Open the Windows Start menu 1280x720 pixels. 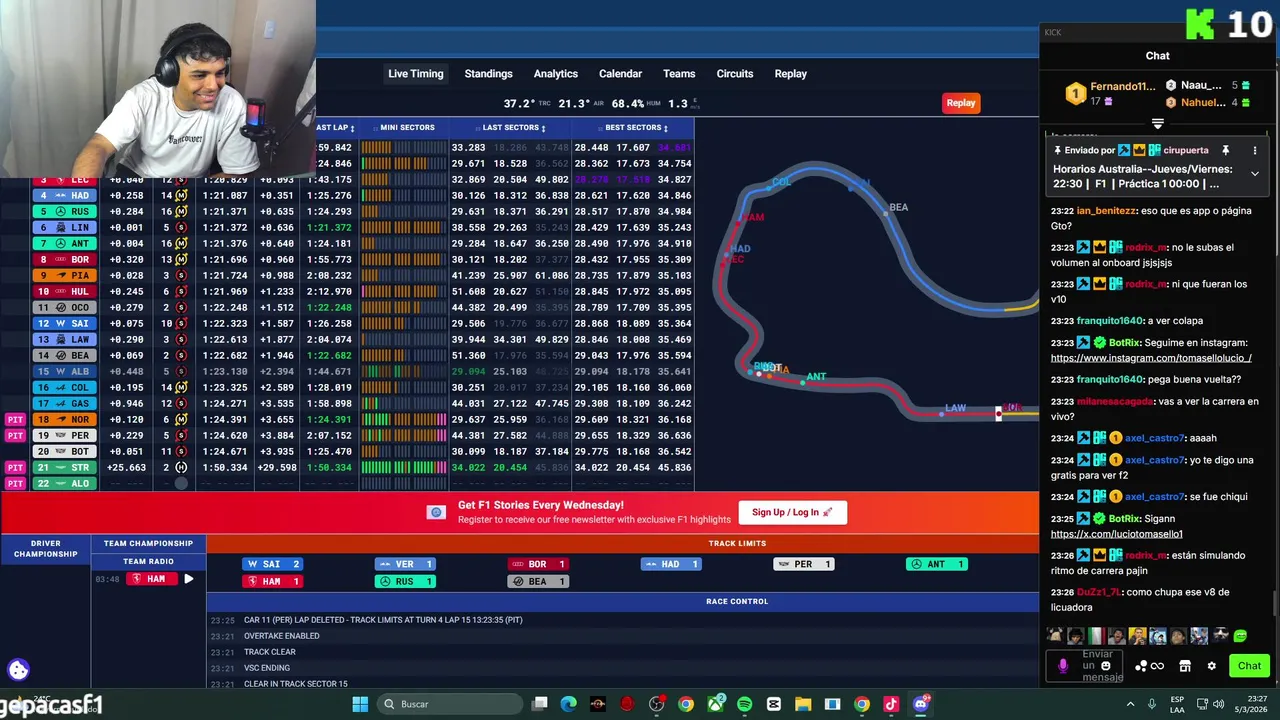pyautogui.click(x=360, y=704)
